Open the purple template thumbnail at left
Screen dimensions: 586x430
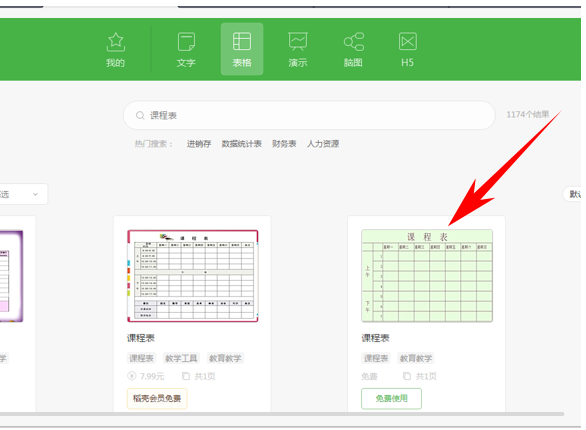coord(11,276)
